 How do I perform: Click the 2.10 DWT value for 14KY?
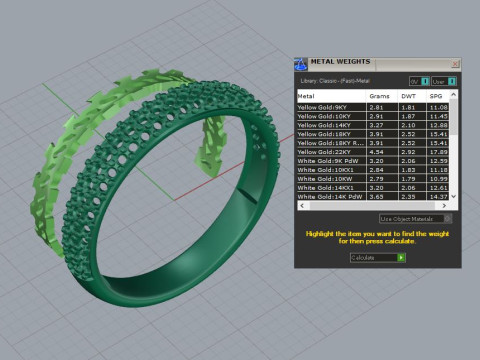pos(408,125)
